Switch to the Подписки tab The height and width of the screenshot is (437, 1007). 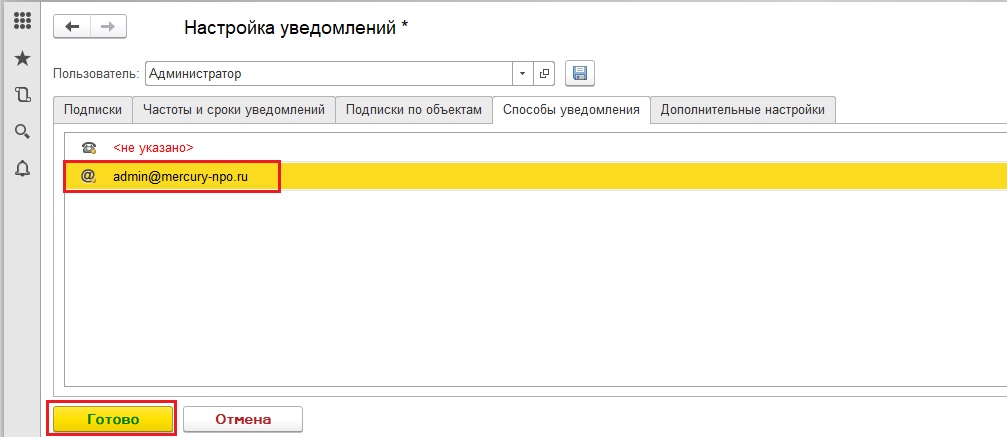[93, 110]
